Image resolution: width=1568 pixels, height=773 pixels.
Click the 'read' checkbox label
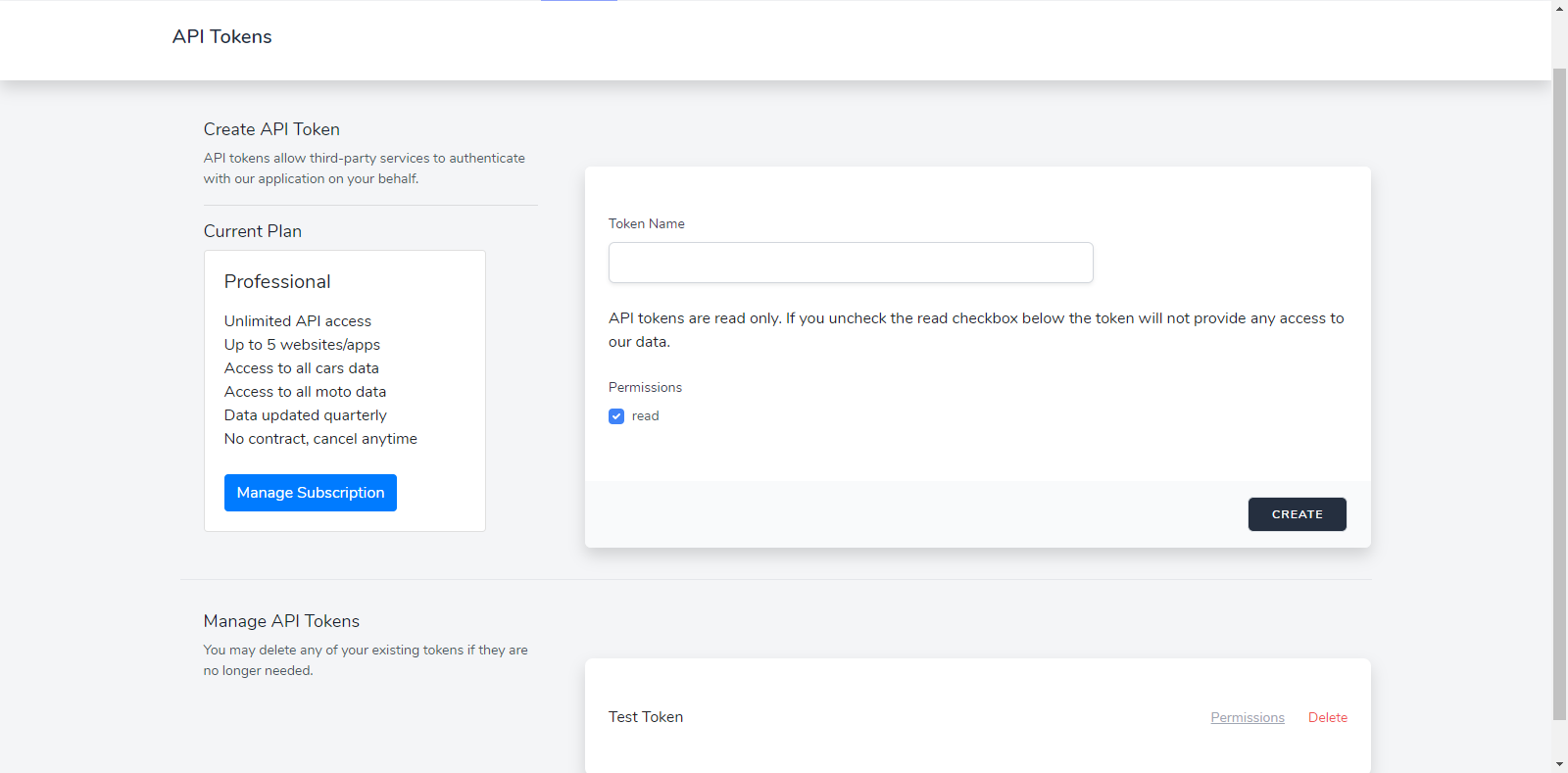coord(646,416)
